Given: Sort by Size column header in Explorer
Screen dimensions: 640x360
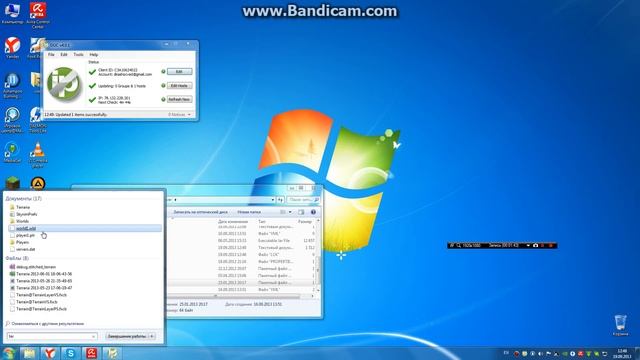Looking at the screenshot, I should point(304,222).
